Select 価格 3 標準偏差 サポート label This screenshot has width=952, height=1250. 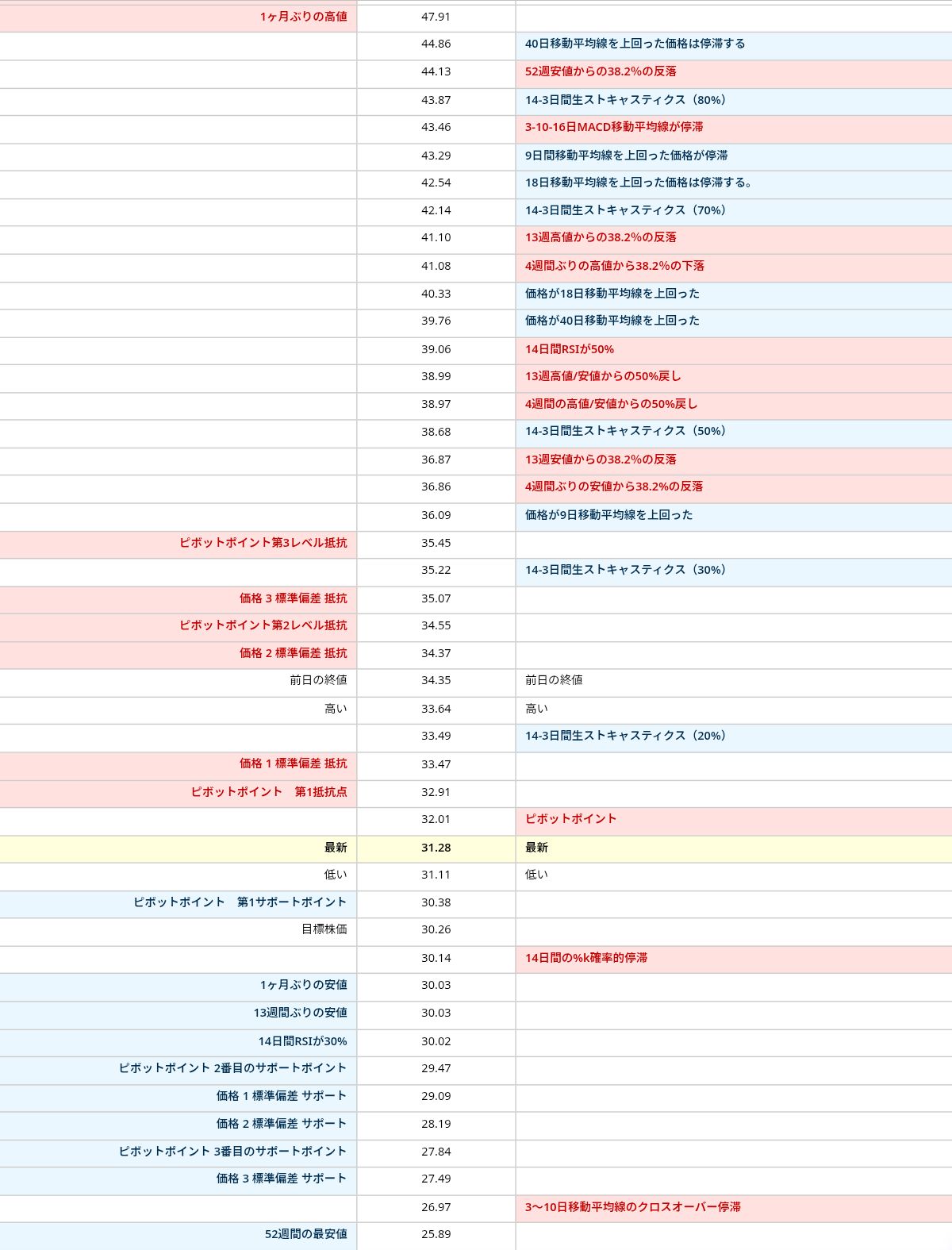282,1179
